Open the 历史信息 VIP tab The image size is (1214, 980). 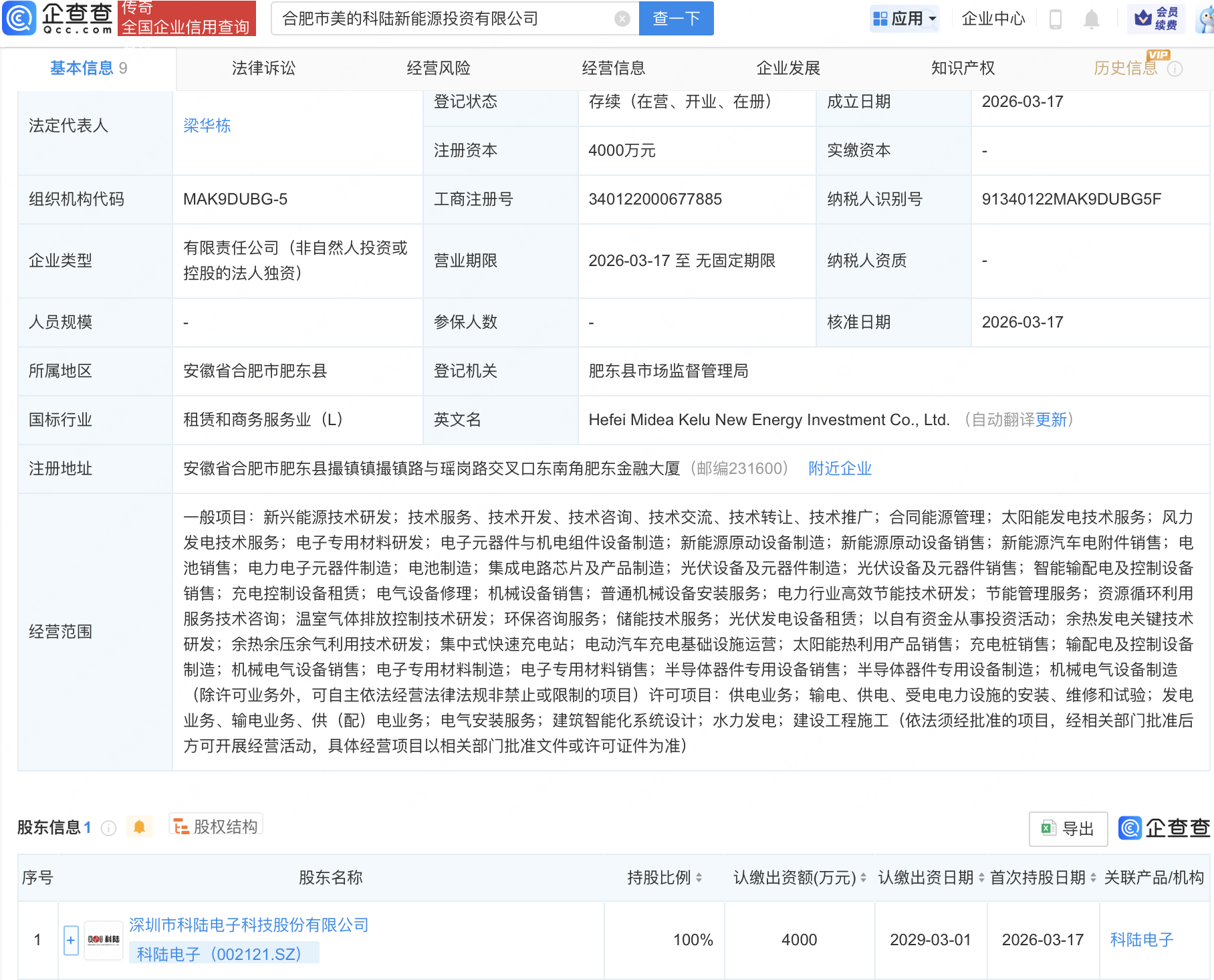click(x=1127, y=68)
